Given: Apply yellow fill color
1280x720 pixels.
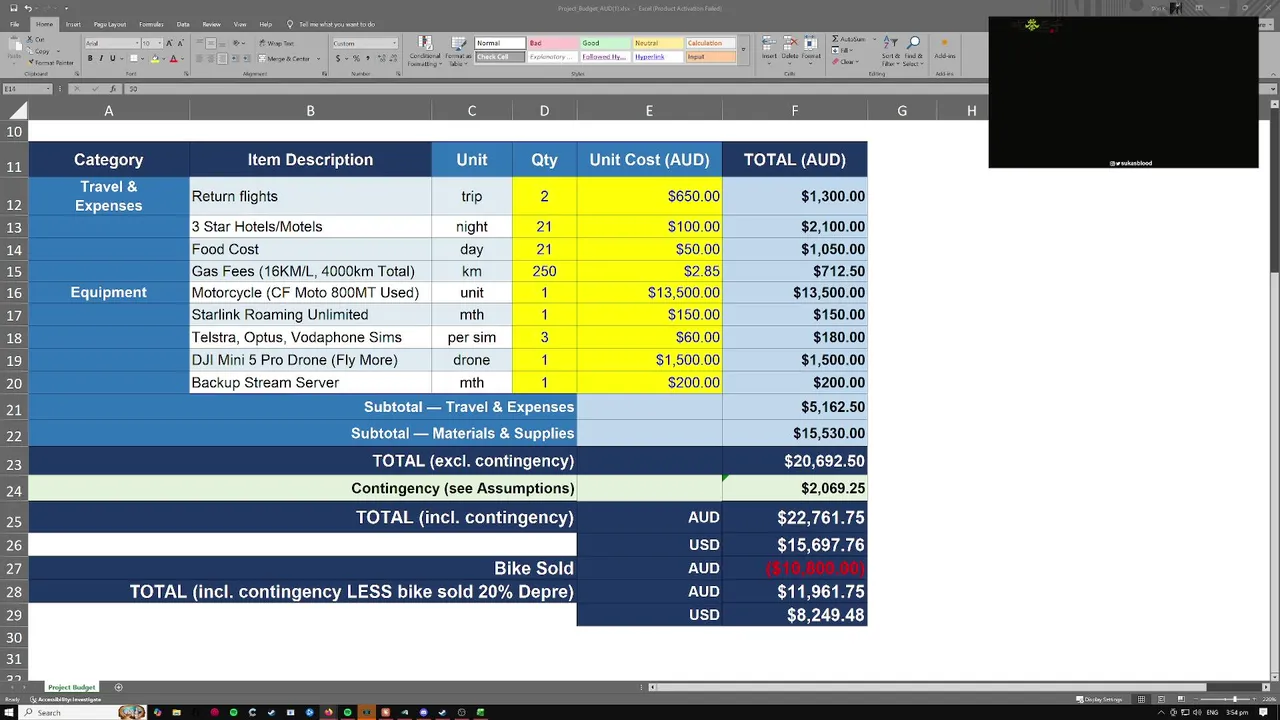Looking at the screenshot, I should (155, 59).
